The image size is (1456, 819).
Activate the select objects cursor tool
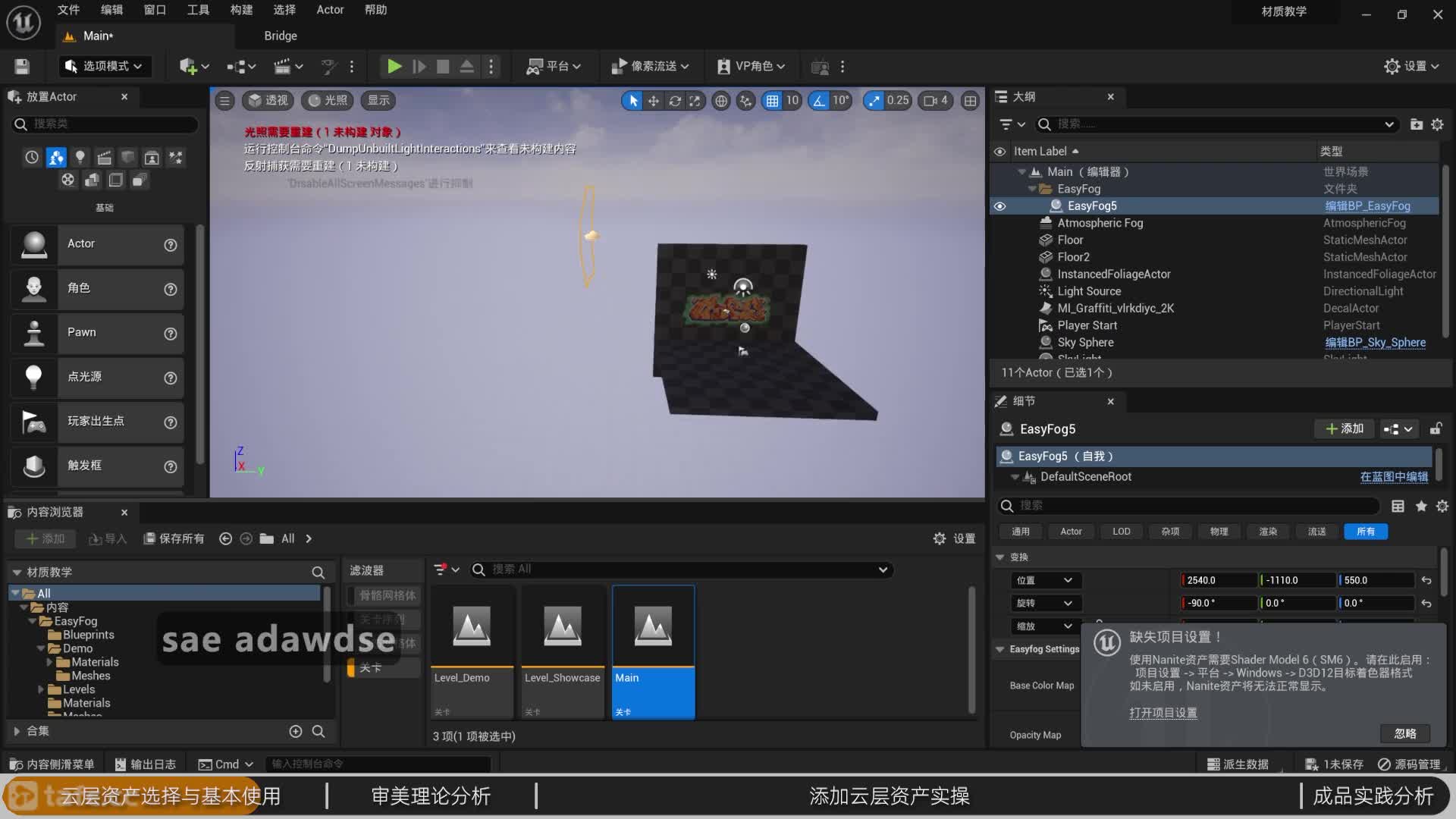point(632,100)
